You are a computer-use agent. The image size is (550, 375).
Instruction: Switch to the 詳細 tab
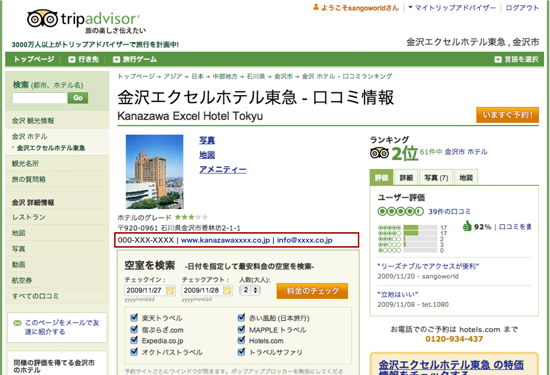406,178
